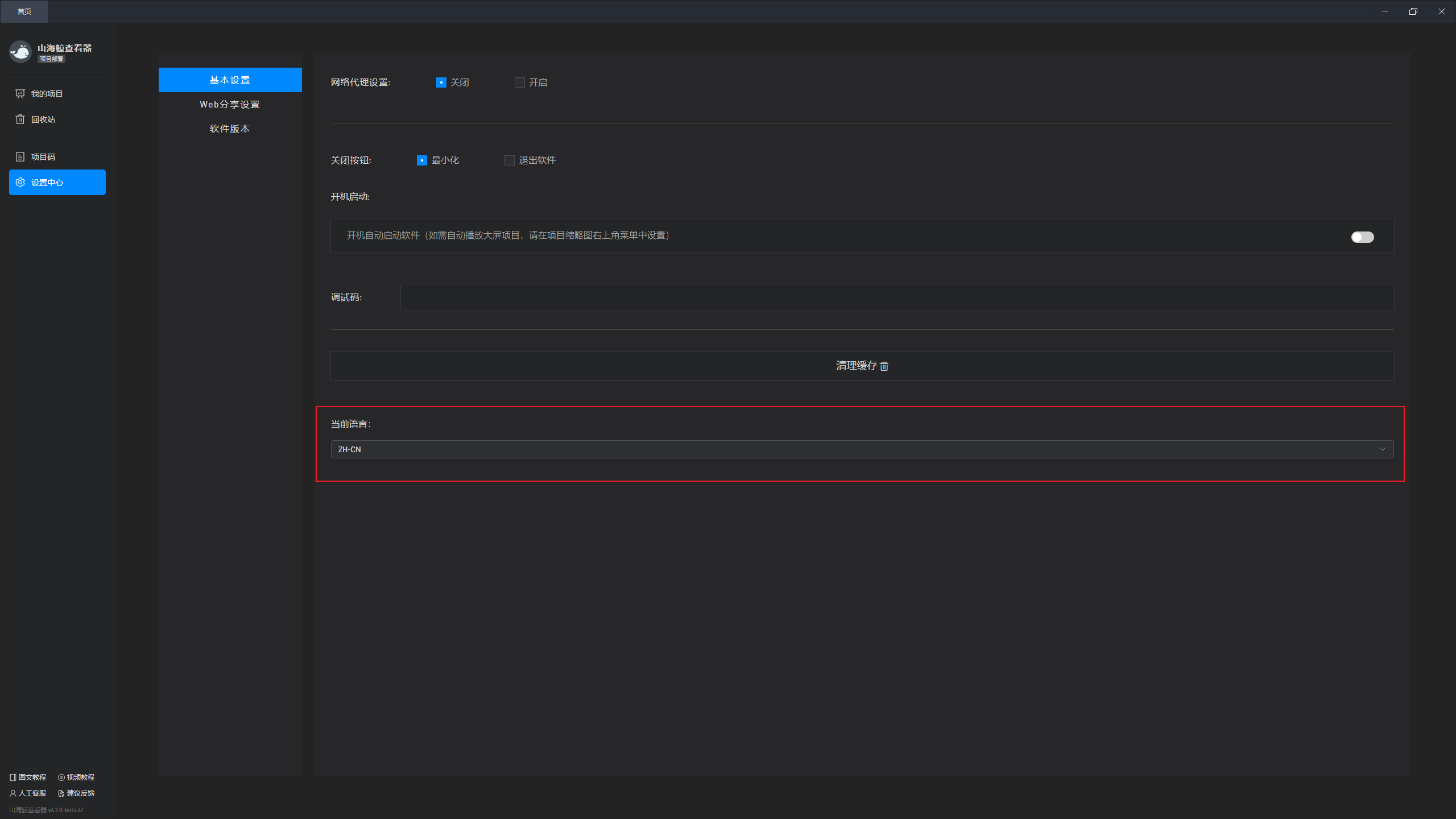Choose 退出软件 for the close button
This screenshot has height=819, width=1456.
510,160
